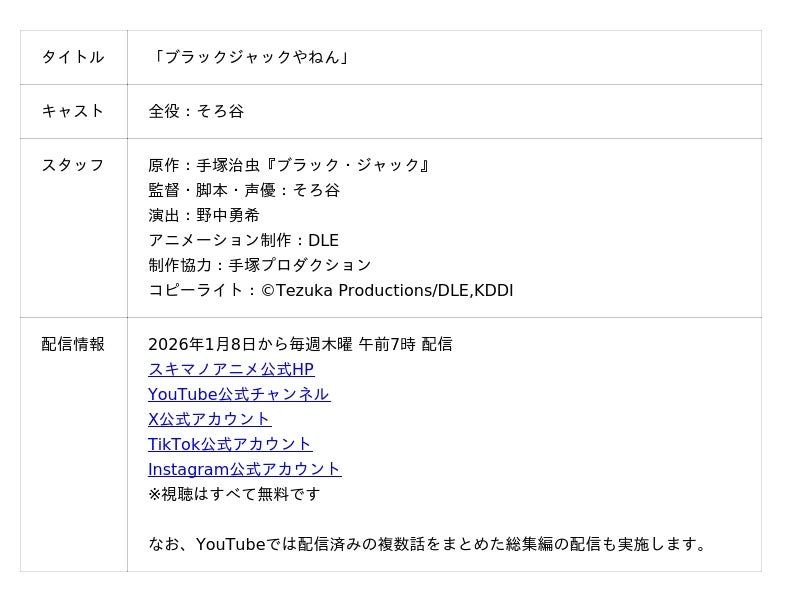The image size is (800, 602).
Task: Click the 原作：手塚治虫 line
Action: pos(290,165)
